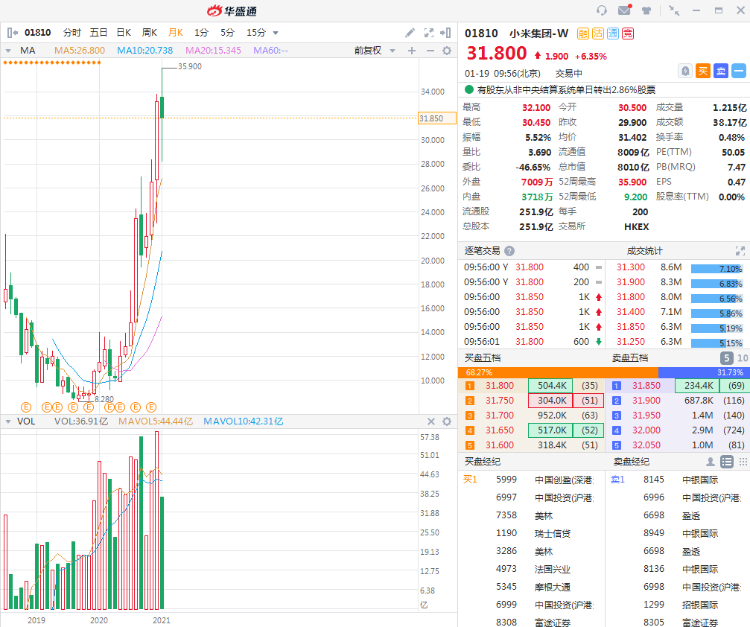Open VOL indicator settings gear
This screenshot has height=627, width=750.
(447, 421)
